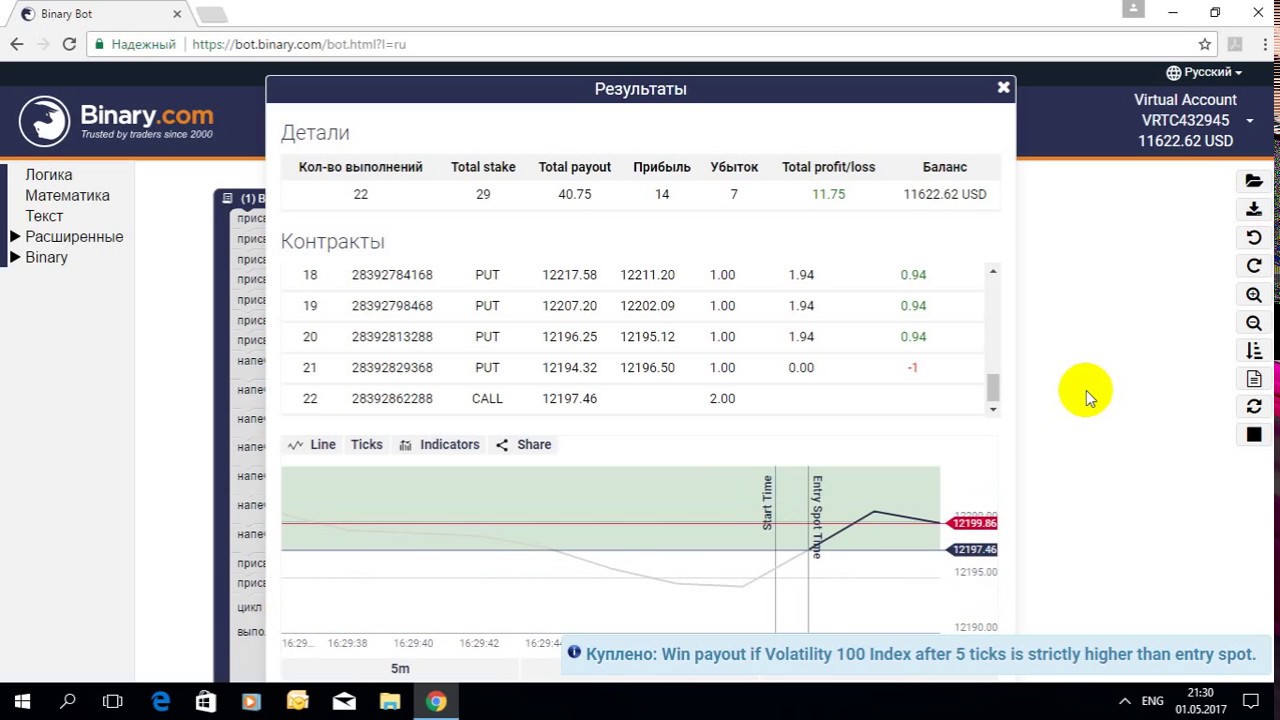This screenshot has width=1280, height=720.
Task: Click the CALL type in row 22
Action: (487, 399)
